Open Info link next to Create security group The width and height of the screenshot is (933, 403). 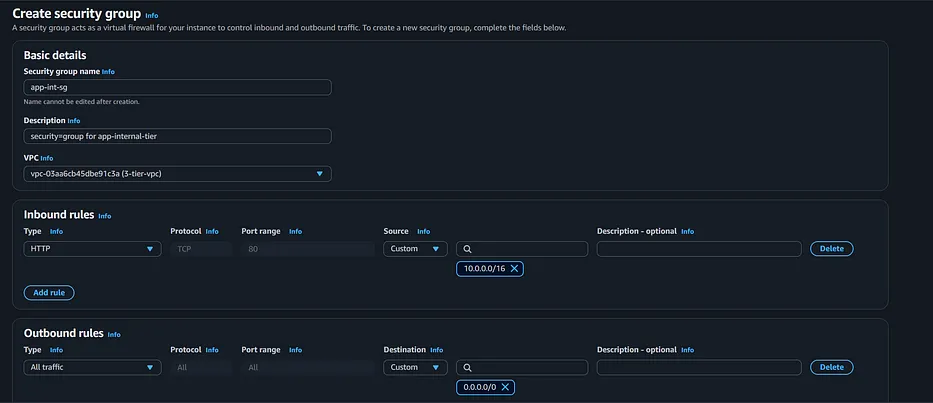(152, 15)
